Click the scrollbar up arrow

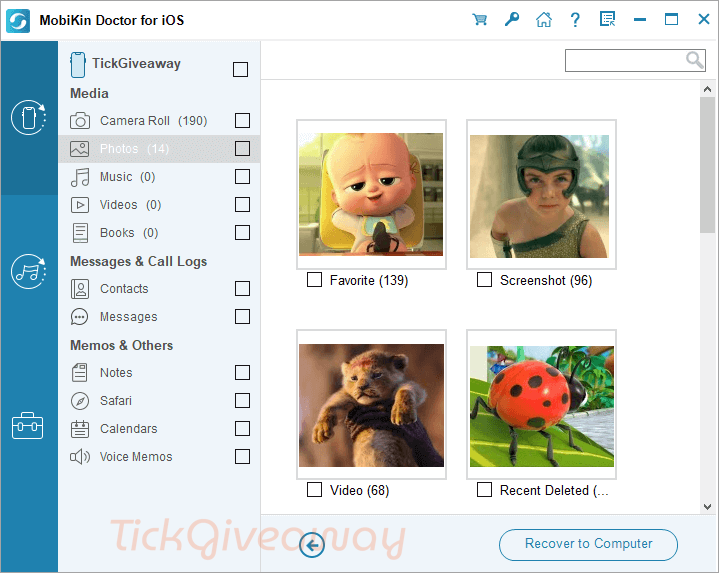[708, 89]
